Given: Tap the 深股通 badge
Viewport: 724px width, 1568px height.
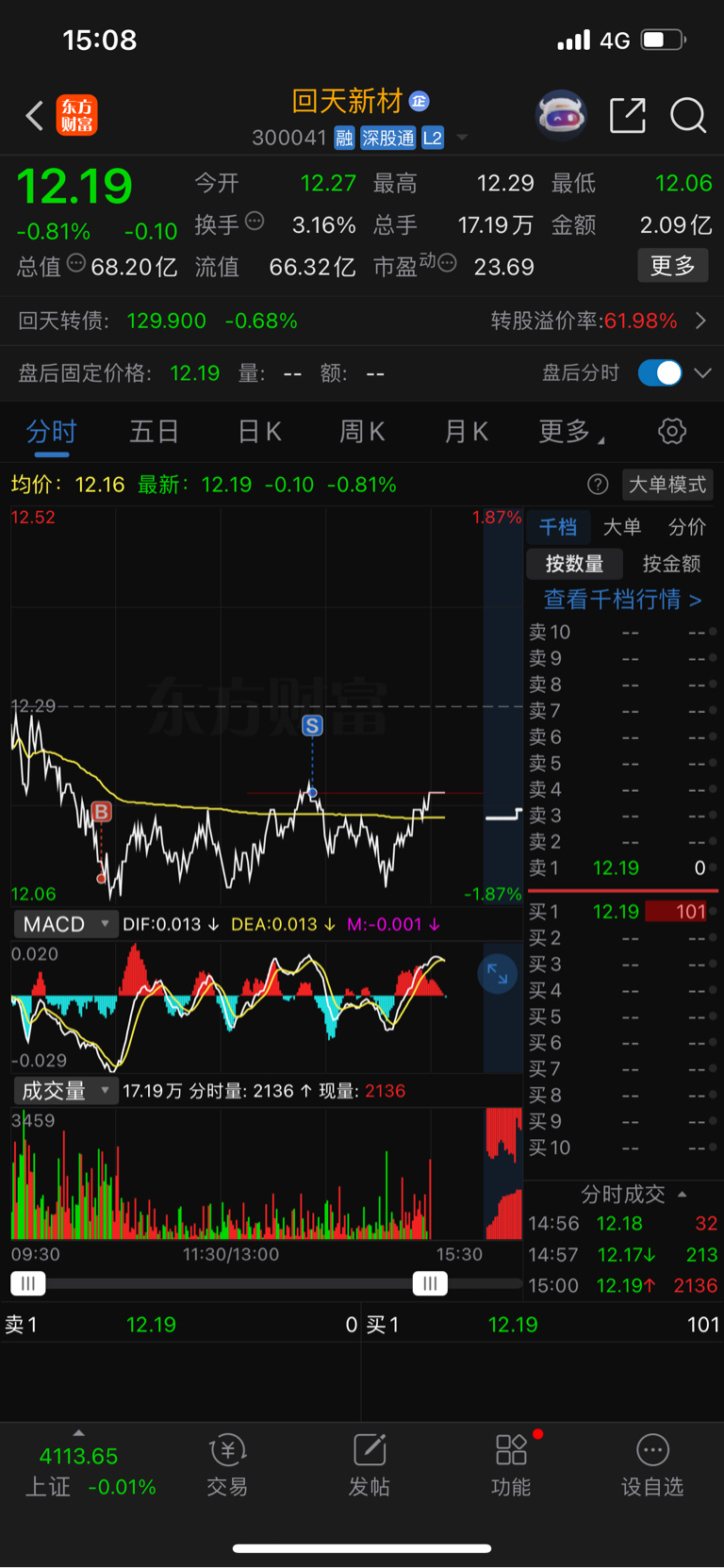Looking at the screenshot, I should coord(388,139).
